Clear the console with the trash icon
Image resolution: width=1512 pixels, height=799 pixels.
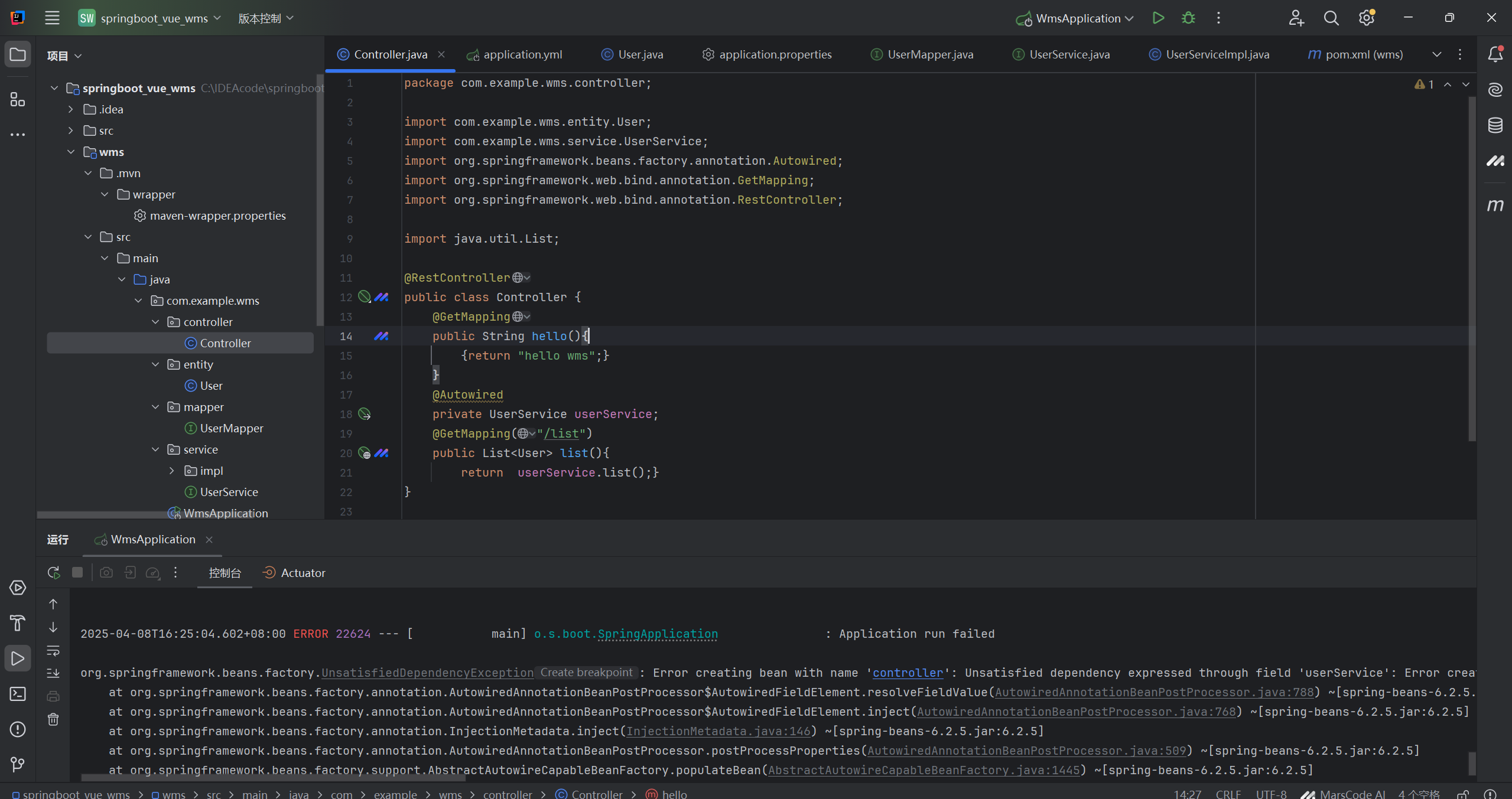pyautogui.click(x=53, y=719)
